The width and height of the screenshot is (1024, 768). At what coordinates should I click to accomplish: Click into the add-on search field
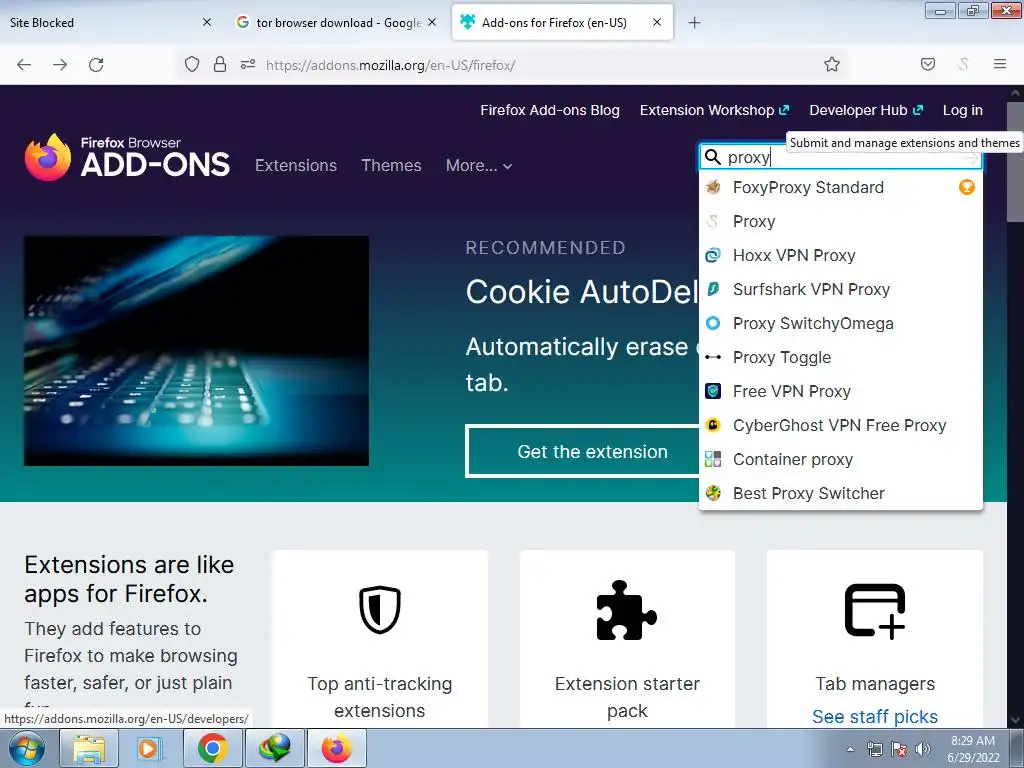tap(842, 157)
